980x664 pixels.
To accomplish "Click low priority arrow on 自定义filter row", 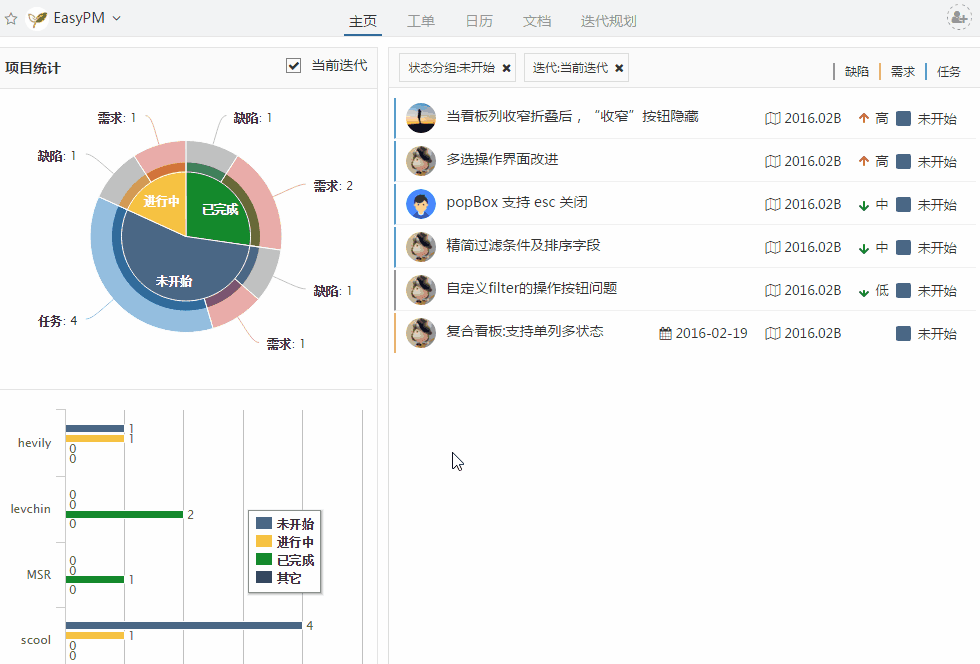I will pyautogui.click(x=864, y=291).
